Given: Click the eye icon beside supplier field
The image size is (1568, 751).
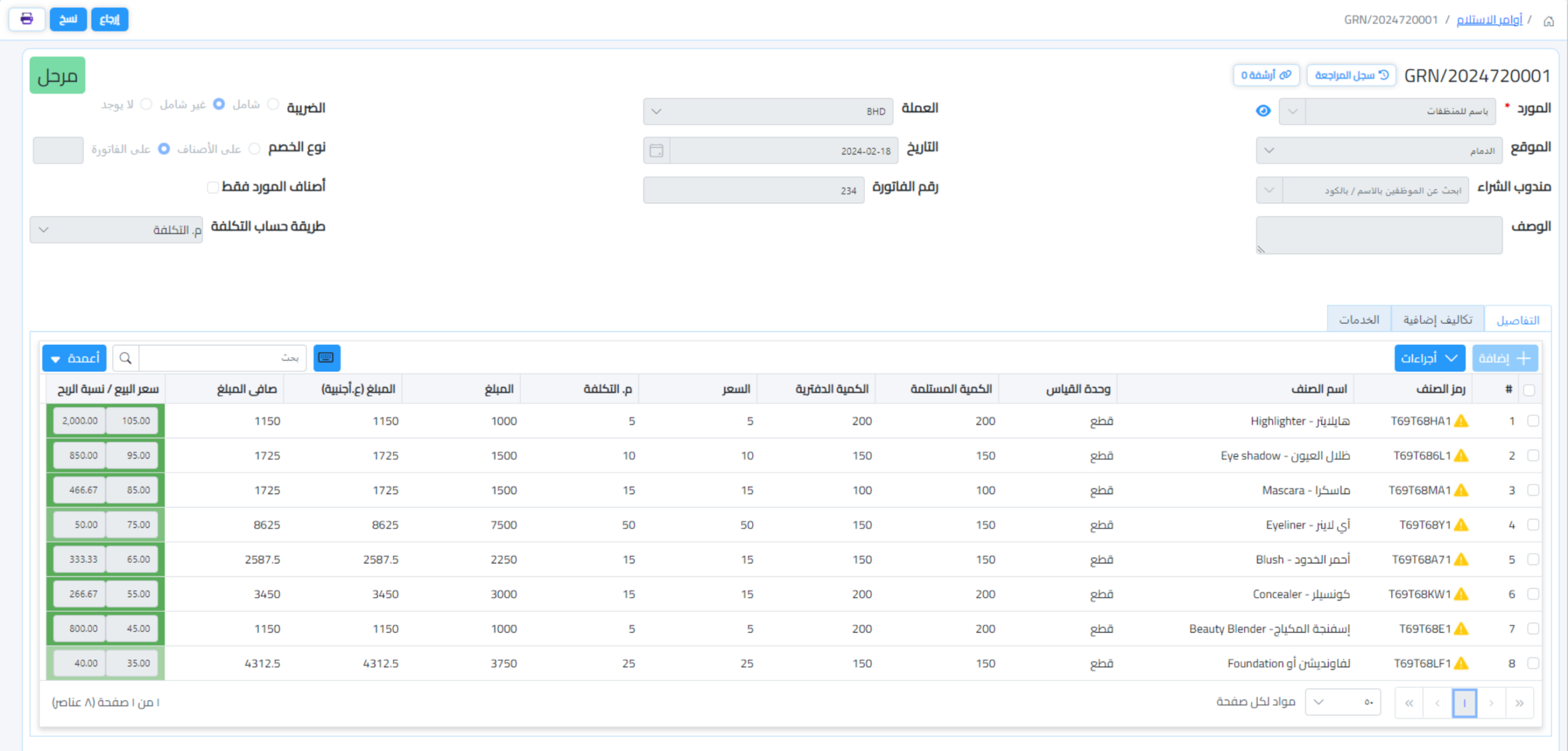Looking at the screenshot, I should coord(1263,111).
